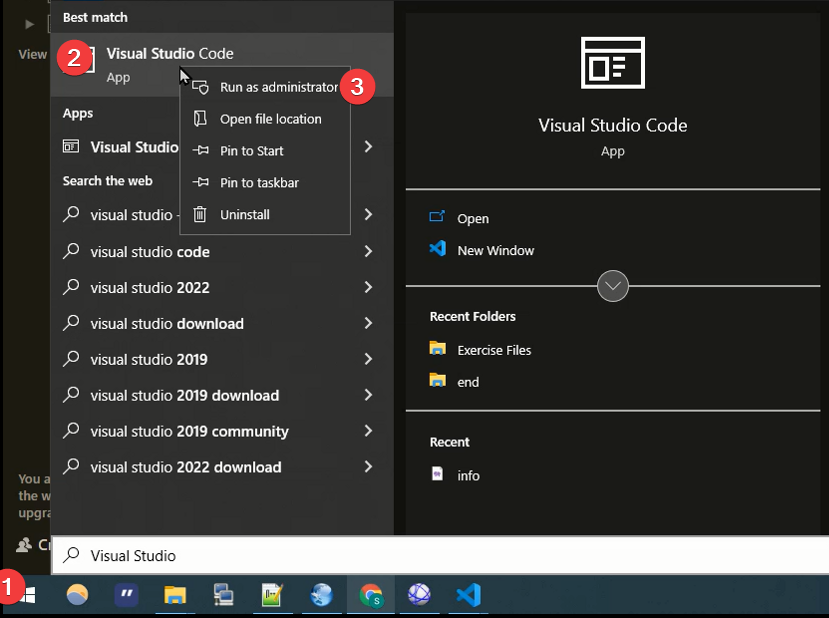829x618 pixels.
Task: Select Pin to taskbar
Action: 265,182
